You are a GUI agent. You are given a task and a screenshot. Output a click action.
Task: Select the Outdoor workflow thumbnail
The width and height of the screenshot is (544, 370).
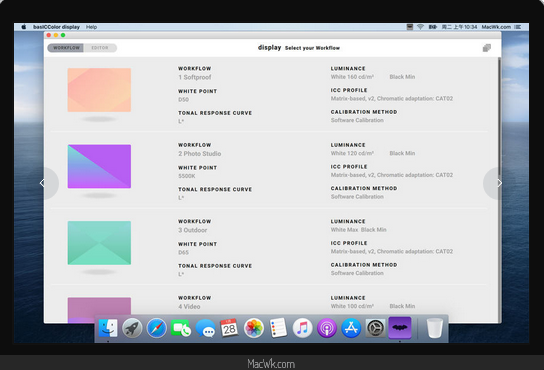99,243
